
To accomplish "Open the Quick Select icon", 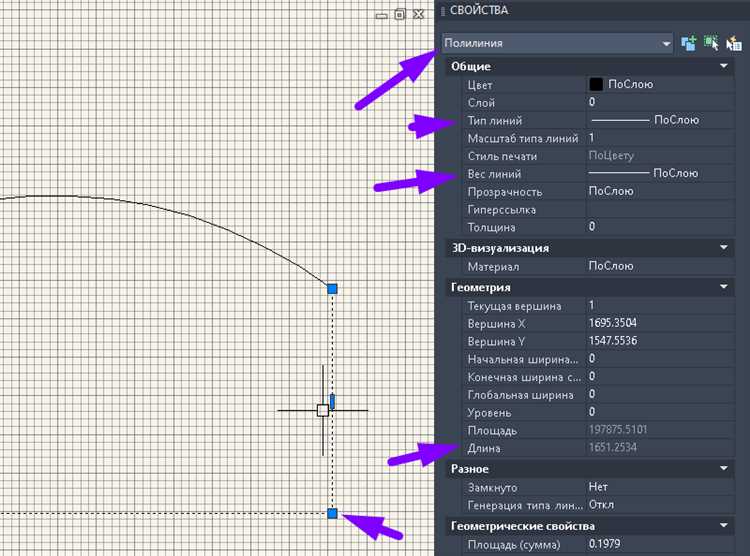I will tap(733, 43).
